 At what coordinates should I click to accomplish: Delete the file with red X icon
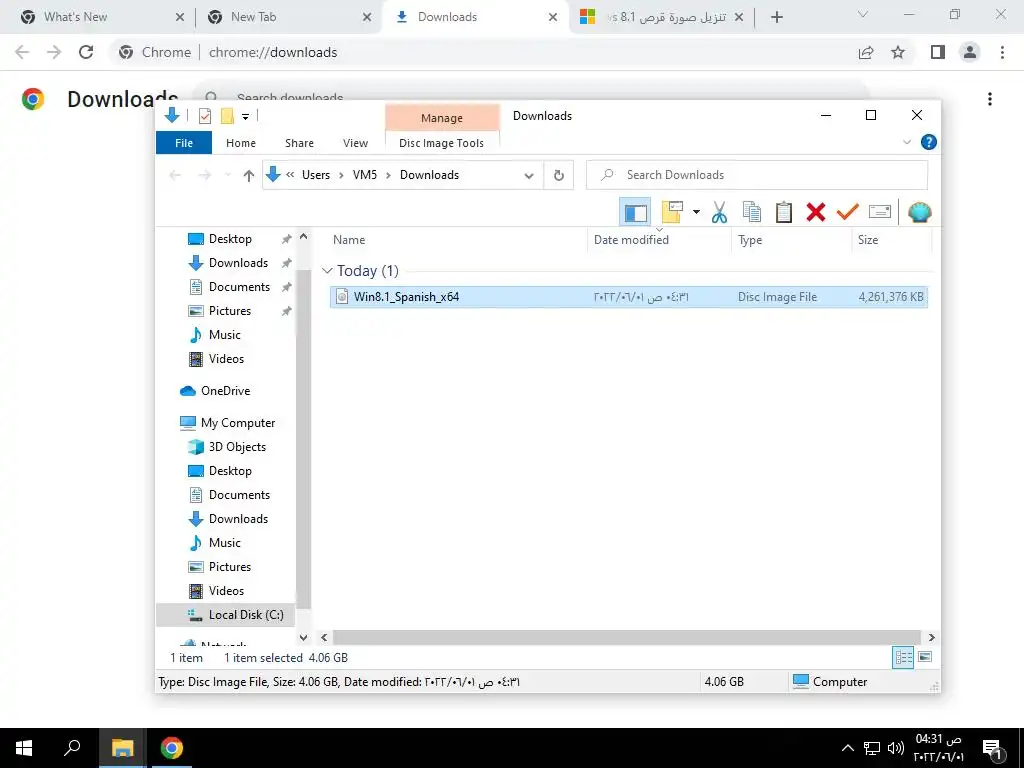pyautogui.click(x=816, y=212)
